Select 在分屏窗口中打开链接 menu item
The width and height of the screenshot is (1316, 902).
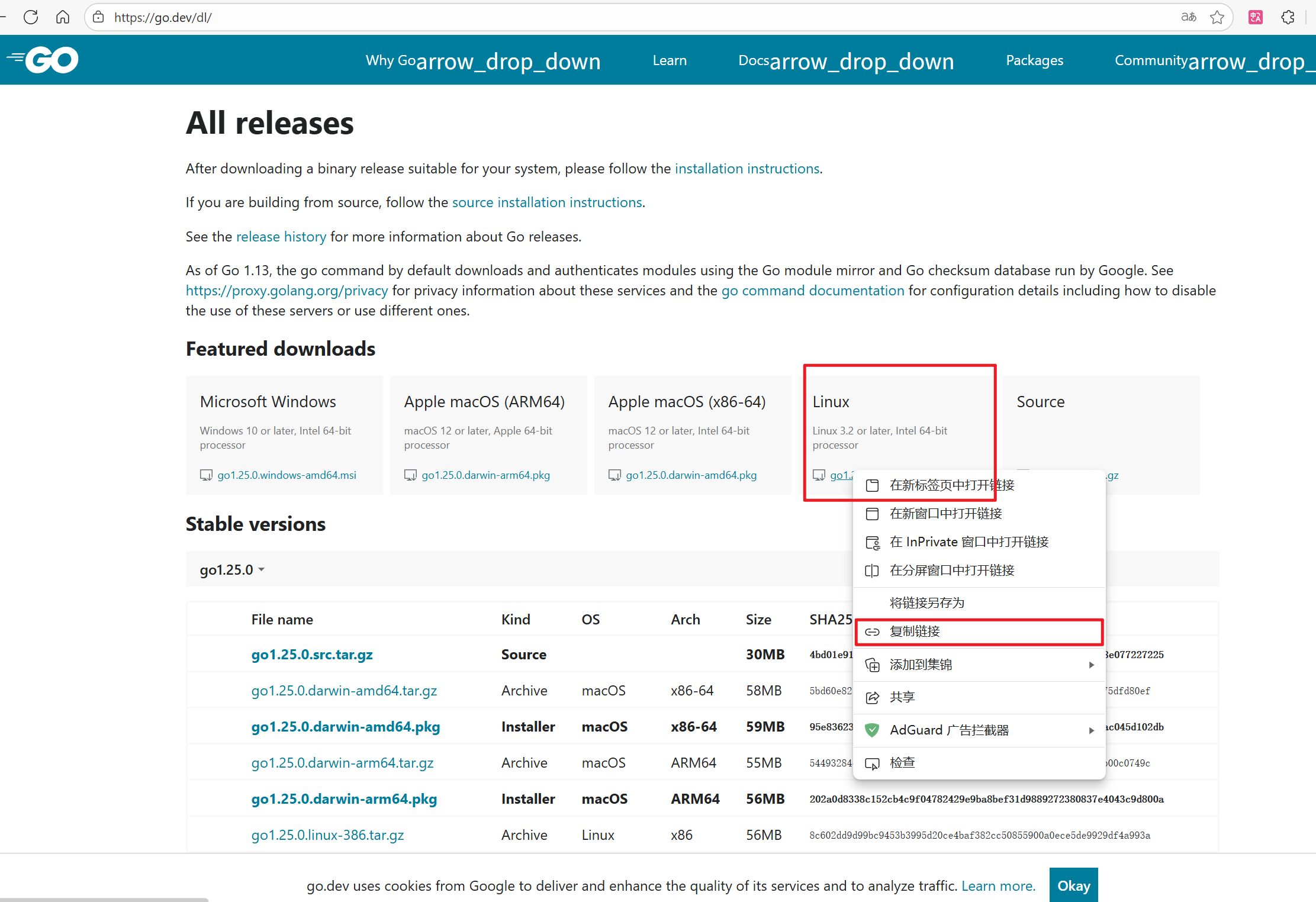point(979,571)
